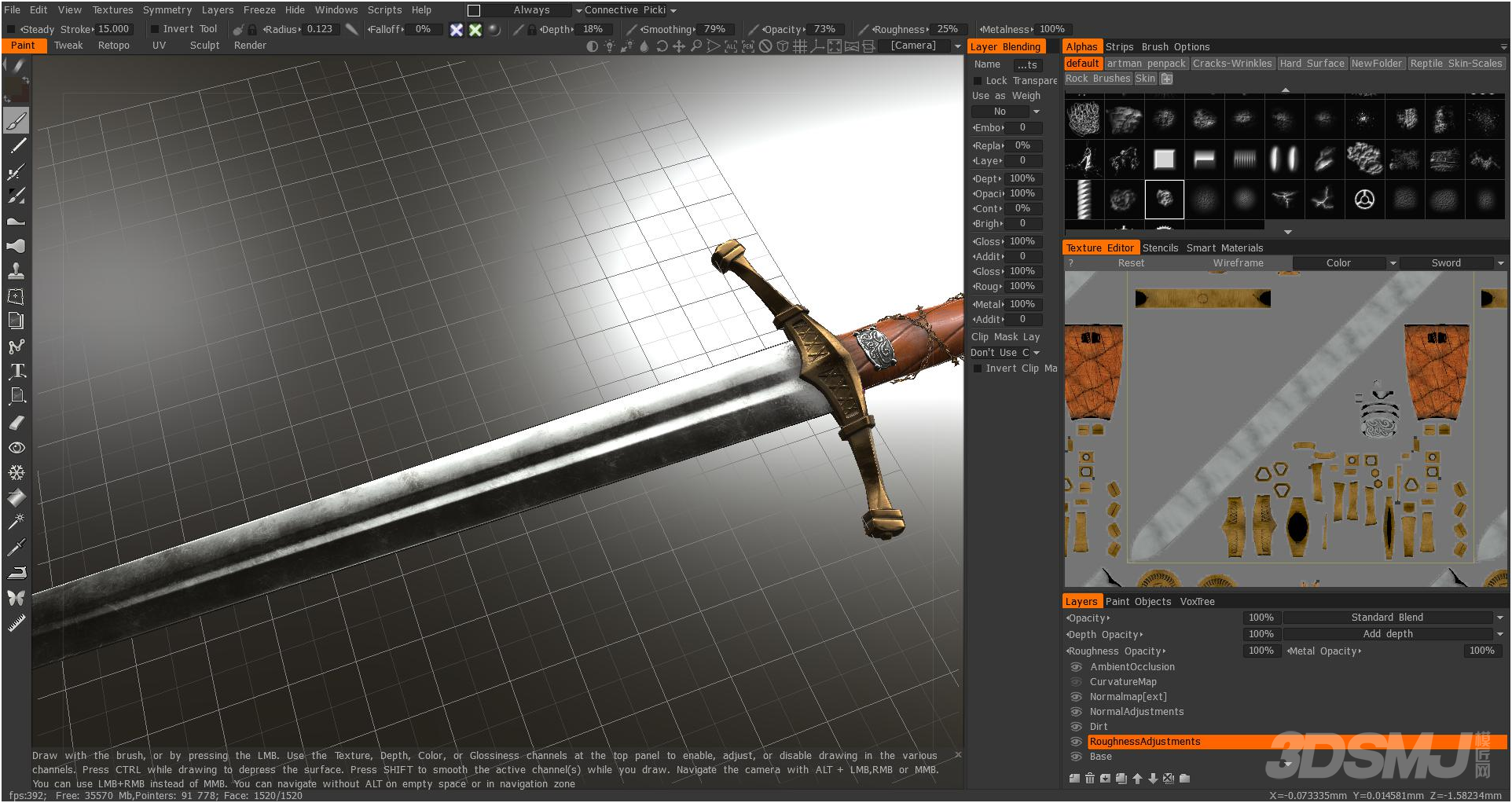Activate the Spline curve tool
Image resolution: width=1512 pixels, height=803 pixels.
pyautogui.click(x=17, y=346)
